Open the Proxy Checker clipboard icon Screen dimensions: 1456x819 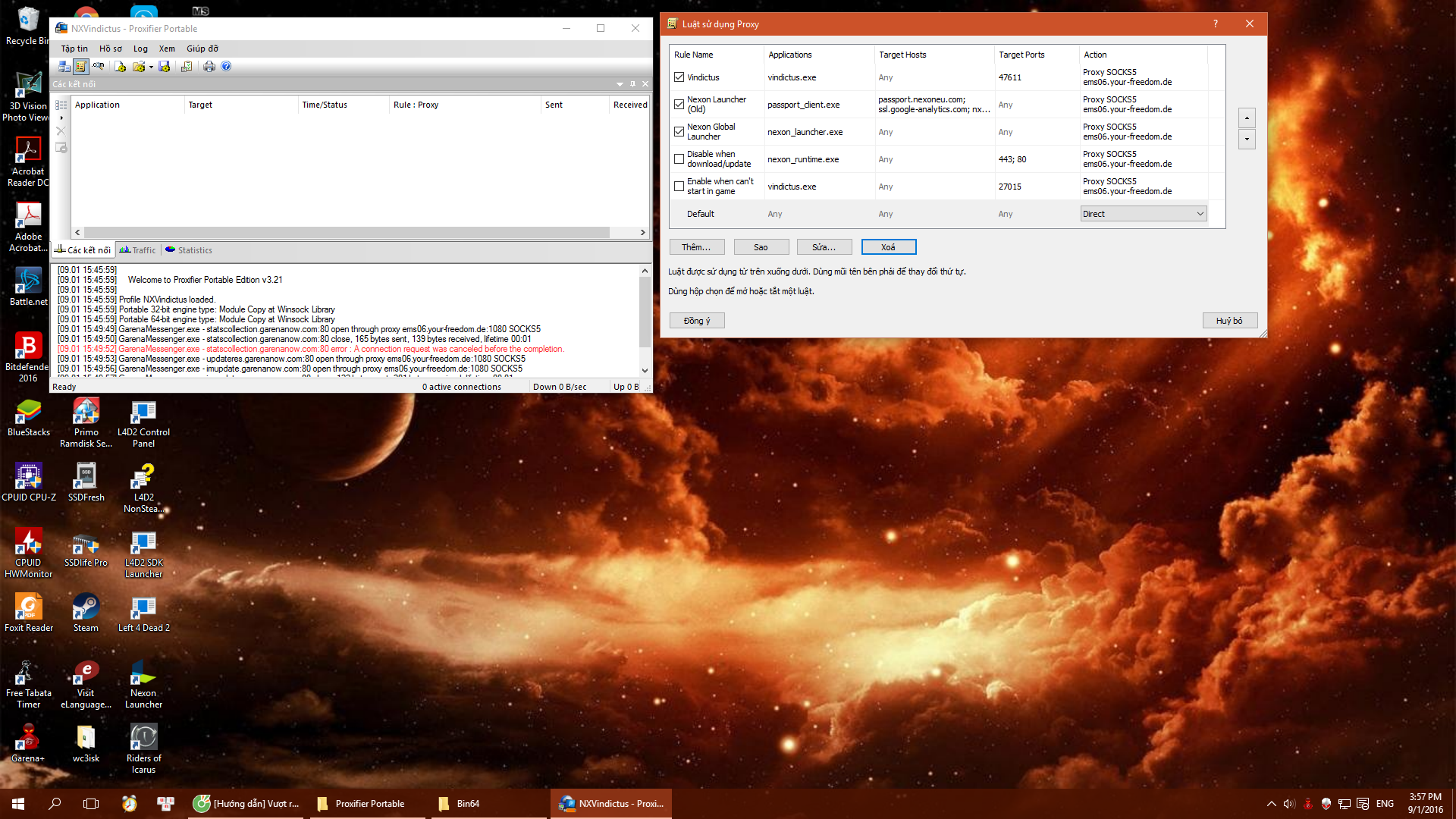(187, 67)
